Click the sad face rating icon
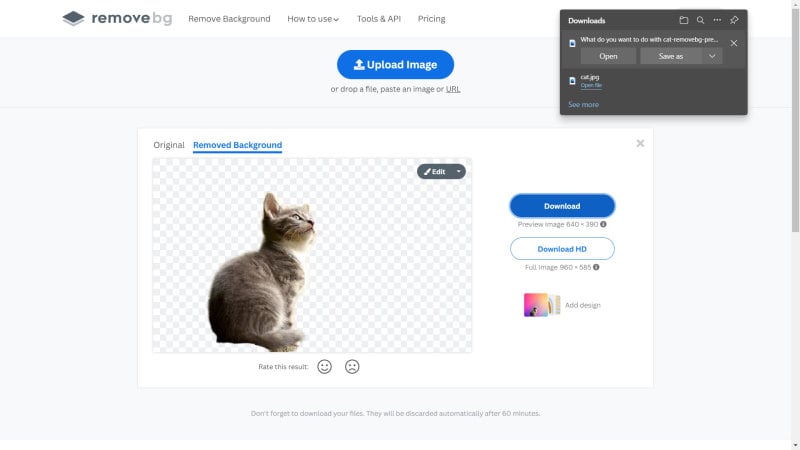800x450 pixels. [352, 367]
